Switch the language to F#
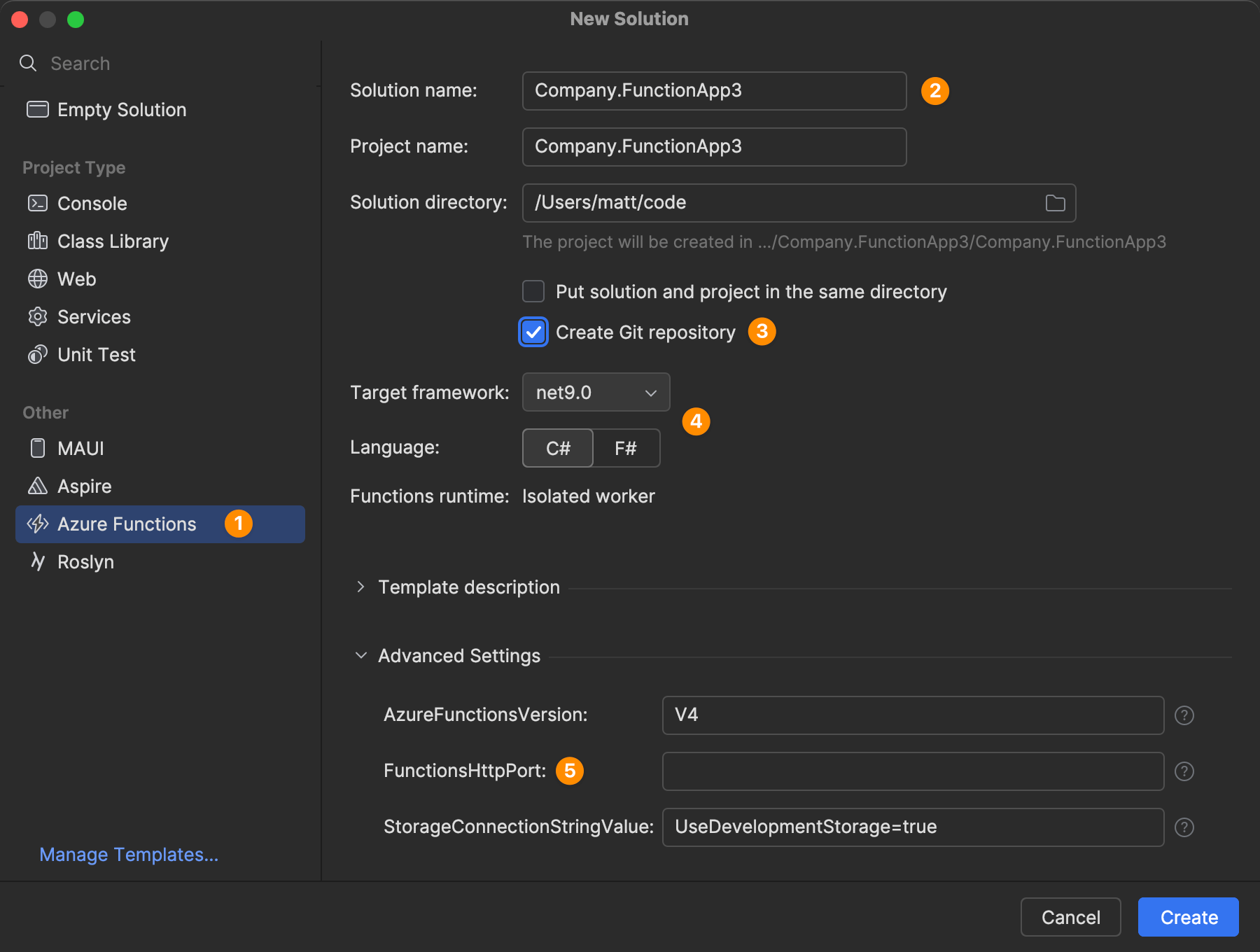Viewport: 1260px width, 952px height. click(626, 448)
